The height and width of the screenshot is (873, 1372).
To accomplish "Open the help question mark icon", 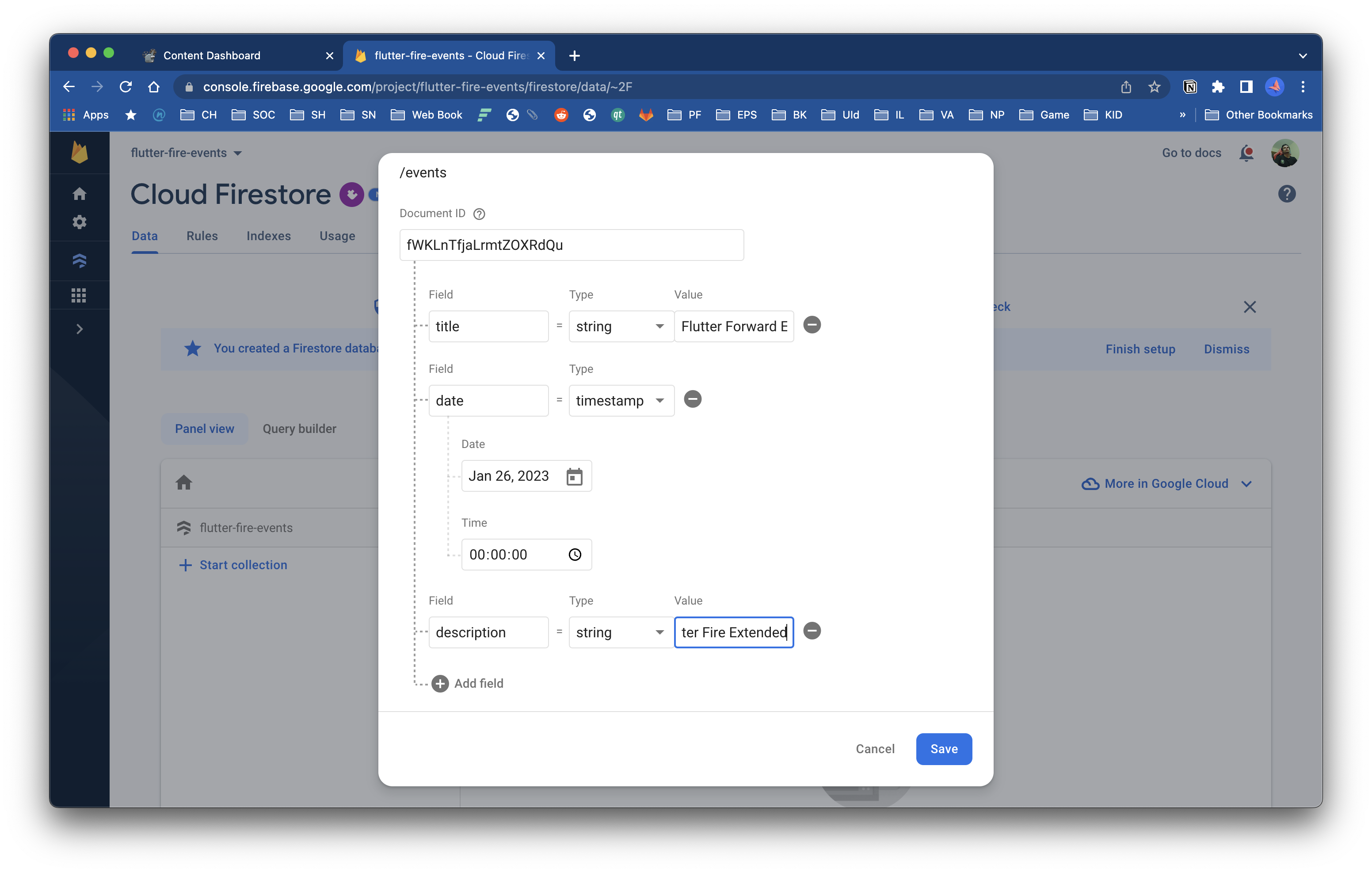I will [x=1287, y=194].
